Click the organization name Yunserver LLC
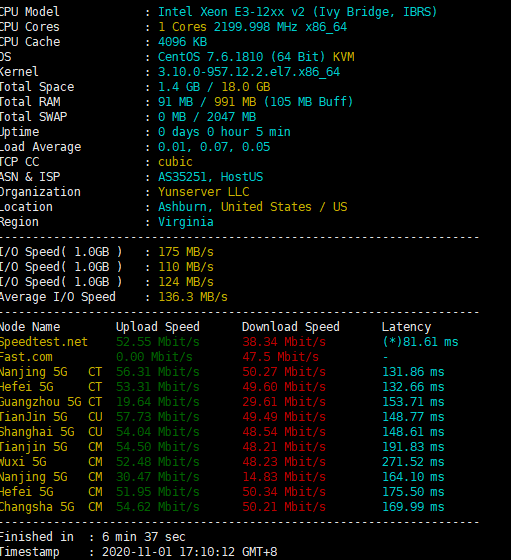 [204, 192]
